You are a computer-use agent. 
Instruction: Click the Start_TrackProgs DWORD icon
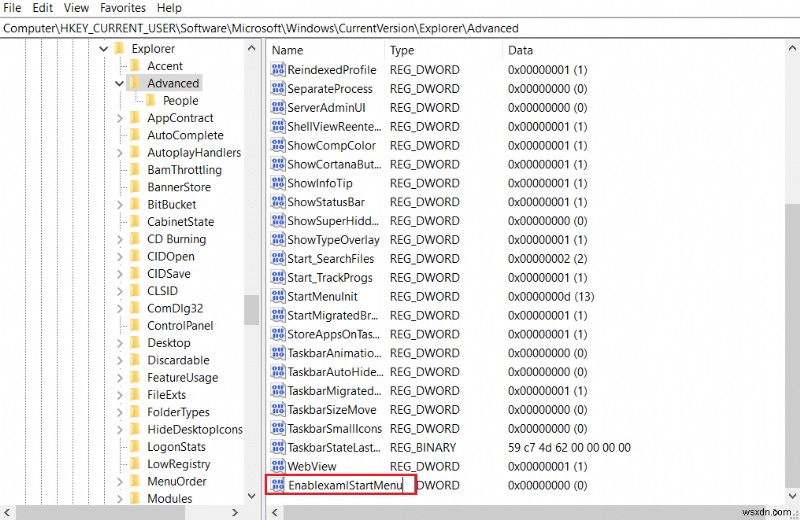(x=278, y=277)
